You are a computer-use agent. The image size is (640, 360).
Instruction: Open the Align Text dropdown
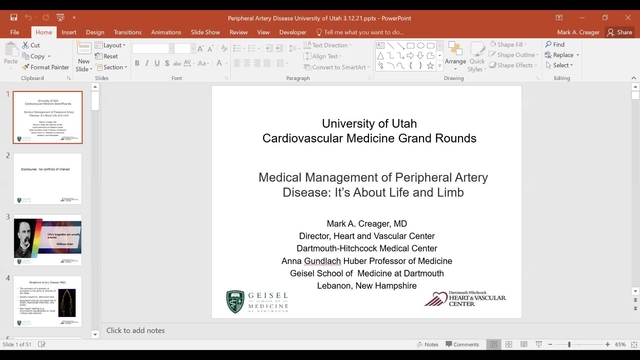pyautogui.click(x=322, y=56)
